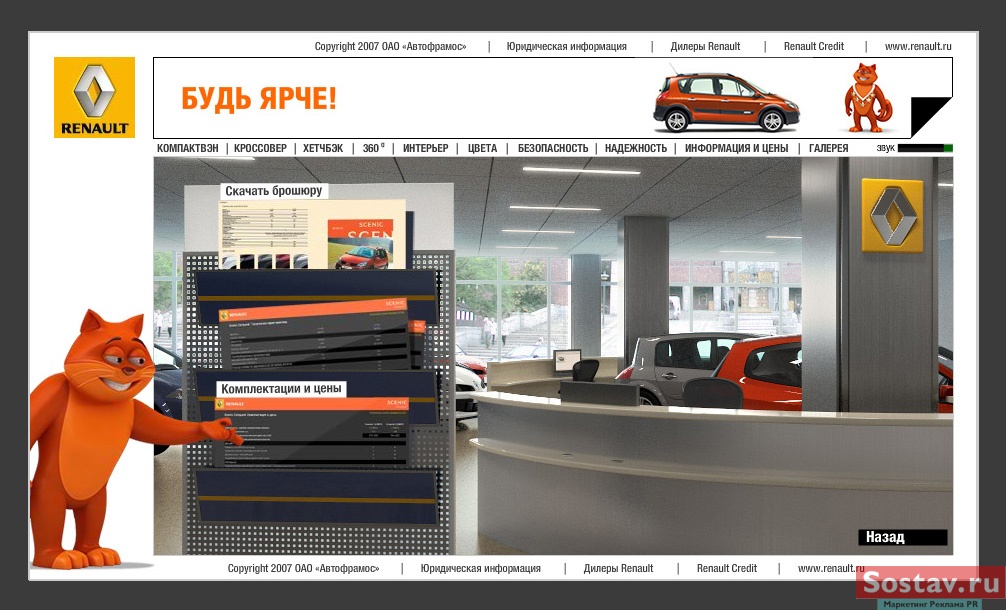Go to the ЦВЕТА section
The image size is (1006, 610).
tap(482, 148)
